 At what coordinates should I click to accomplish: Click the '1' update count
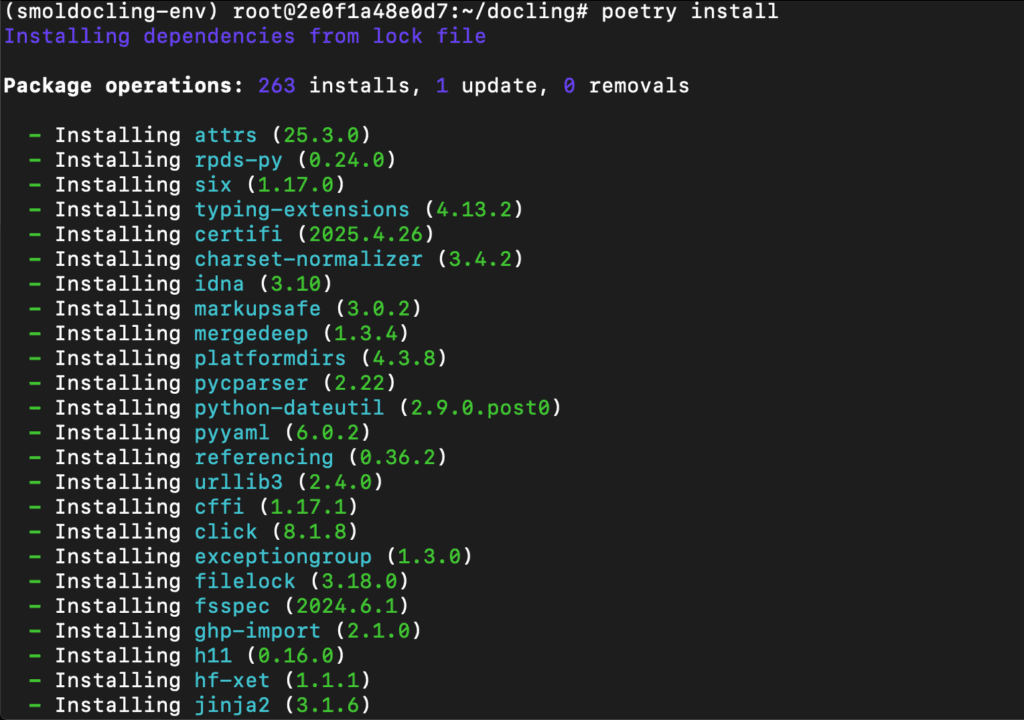point(442,86)
